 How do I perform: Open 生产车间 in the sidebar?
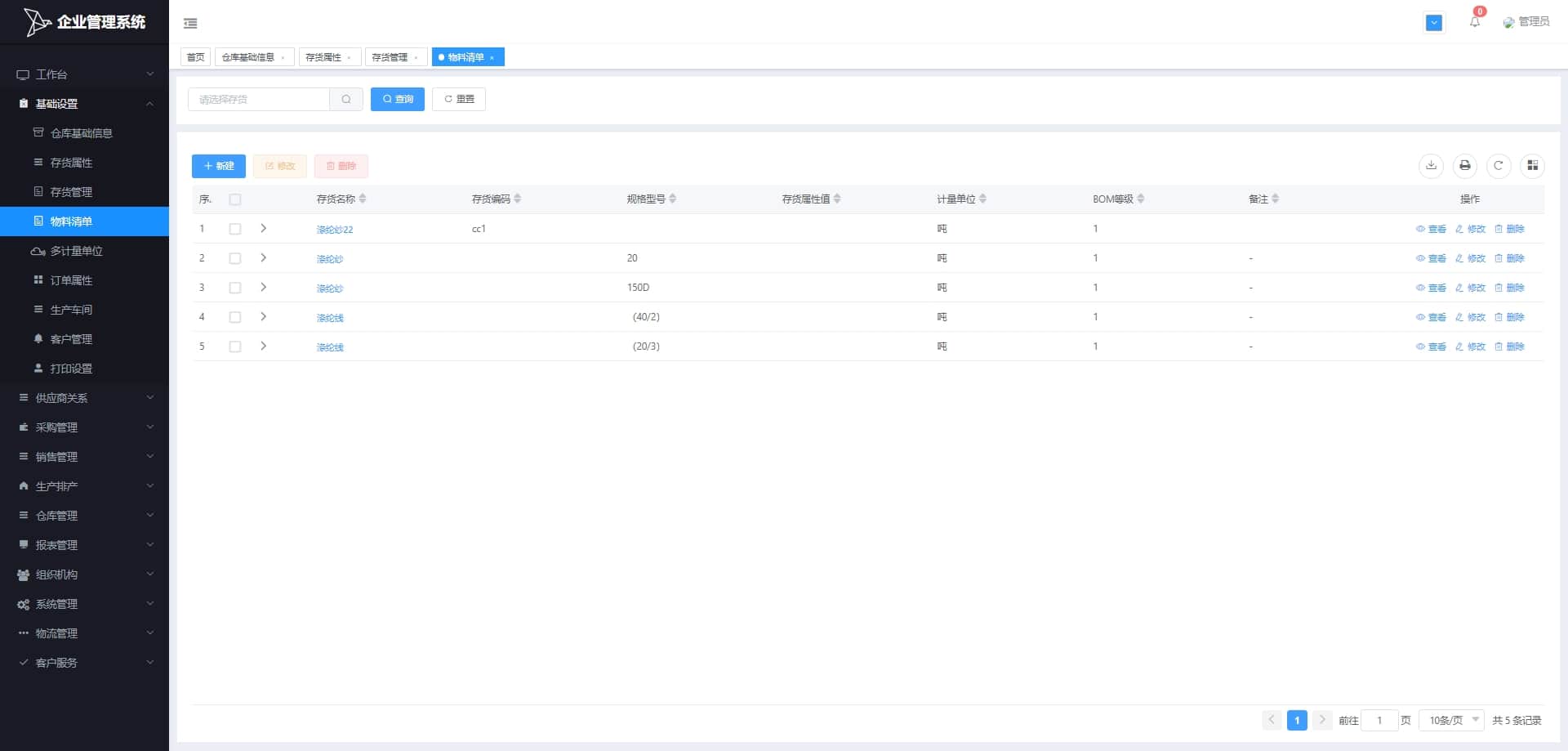click(84, 310)
